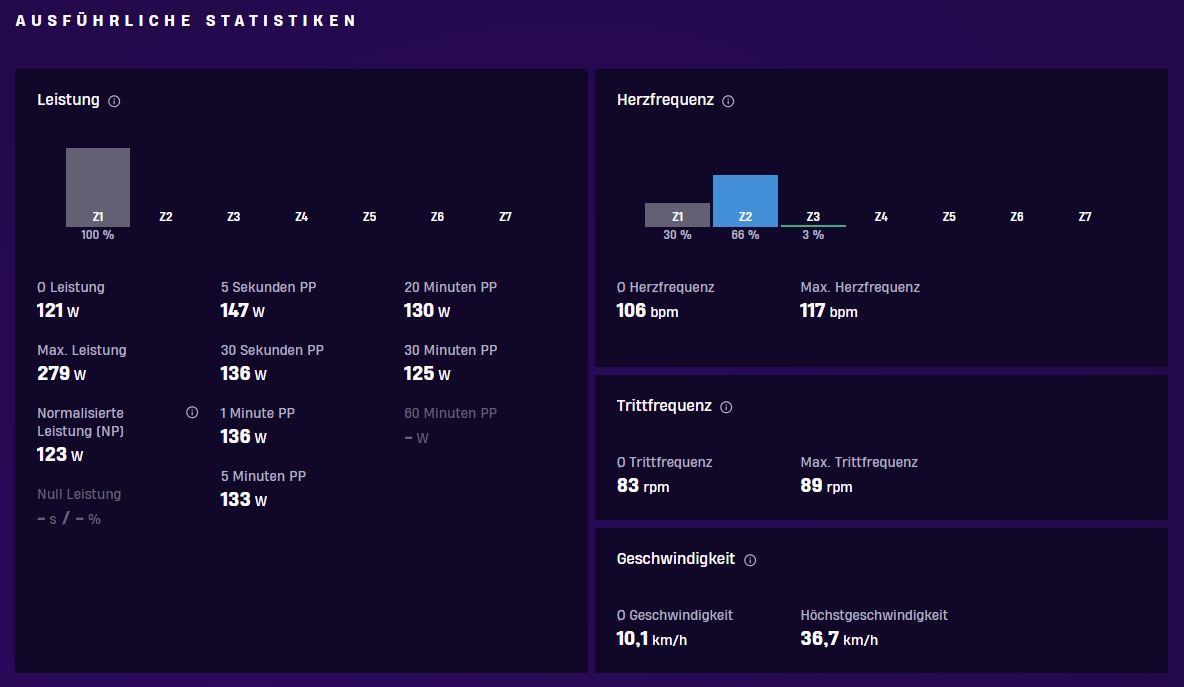Screen dimensions: 1184x687
Task: Open the info icon next to Leistung
Action: coord(114,101)
